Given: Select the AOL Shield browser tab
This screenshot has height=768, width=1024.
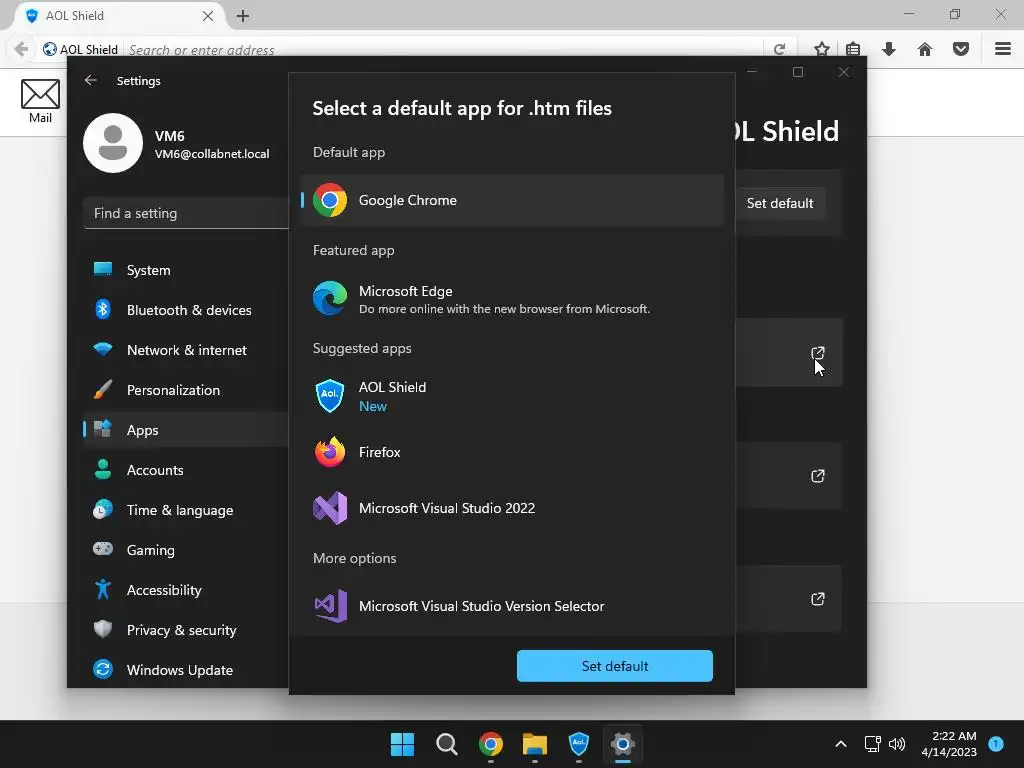Looking at the screenshot, I should coord(119,16).
